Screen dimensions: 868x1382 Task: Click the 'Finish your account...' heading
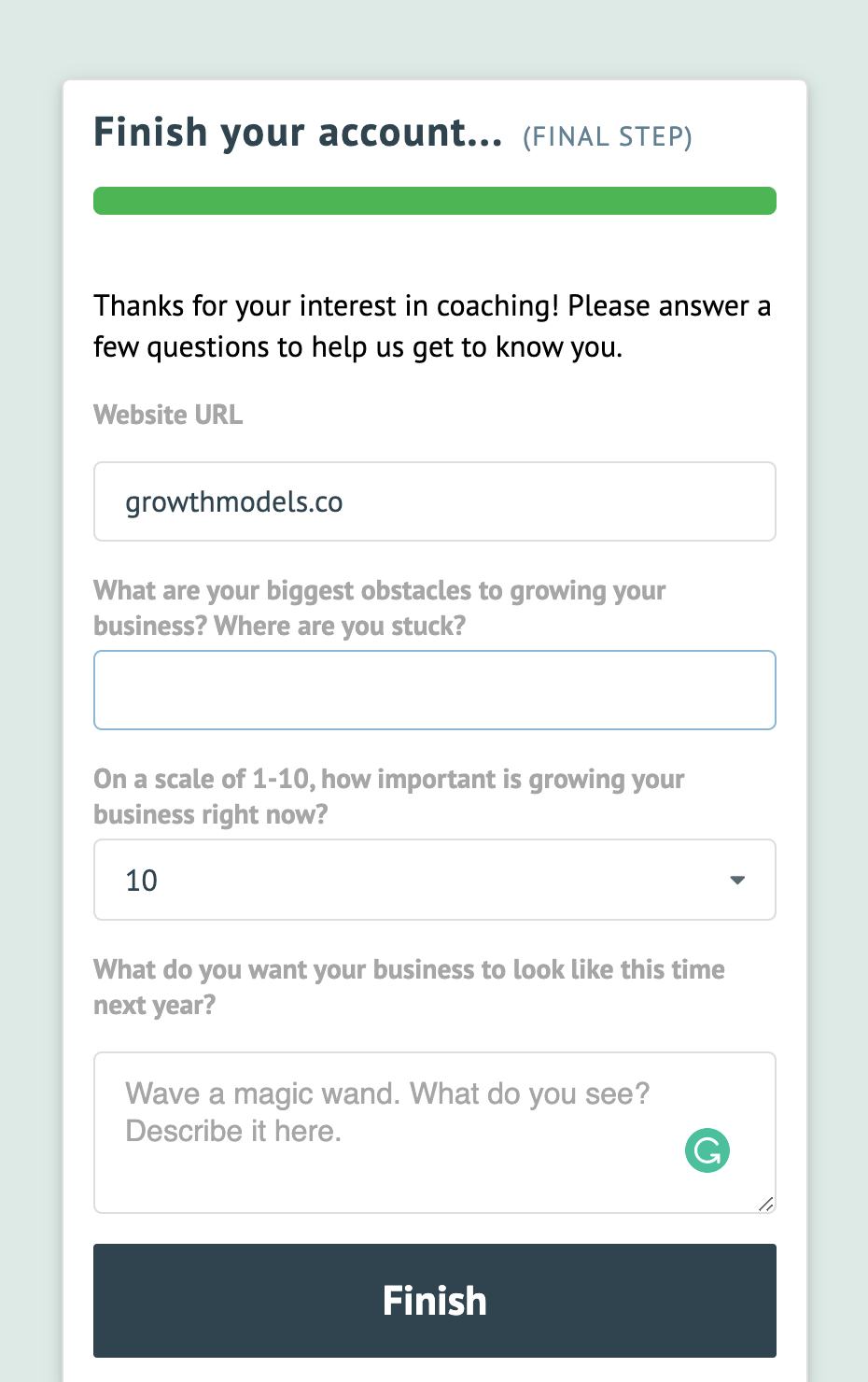click(298, 133)
